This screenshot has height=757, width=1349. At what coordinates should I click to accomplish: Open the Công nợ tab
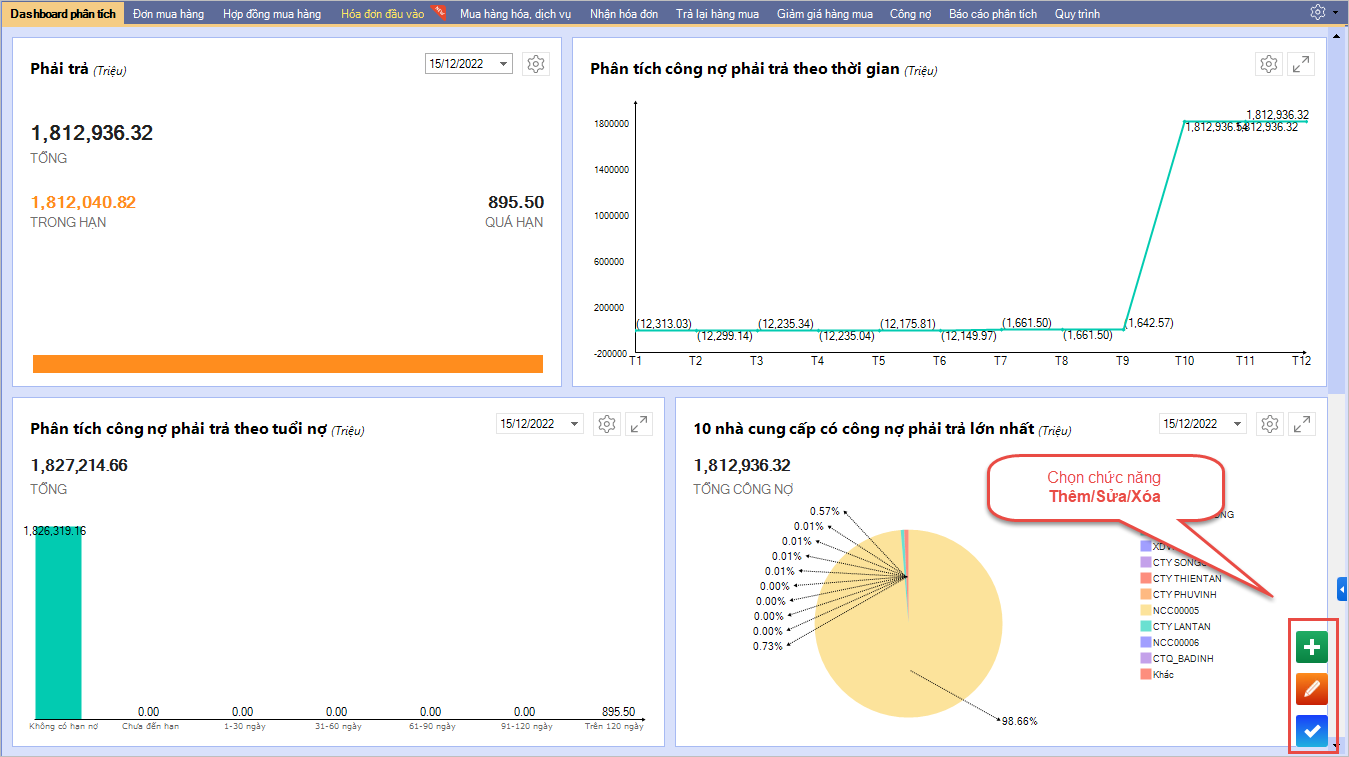[910, 14]
